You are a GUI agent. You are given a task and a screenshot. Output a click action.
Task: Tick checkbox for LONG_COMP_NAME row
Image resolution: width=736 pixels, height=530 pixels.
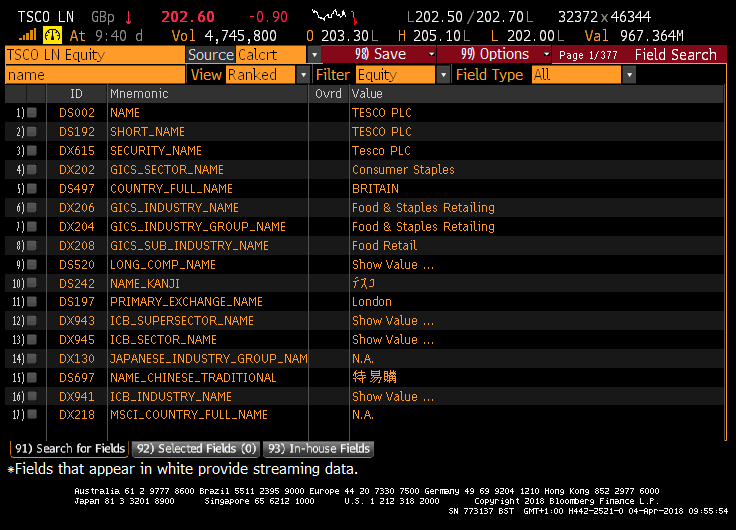pyautogui.click(x=32, y=264)
